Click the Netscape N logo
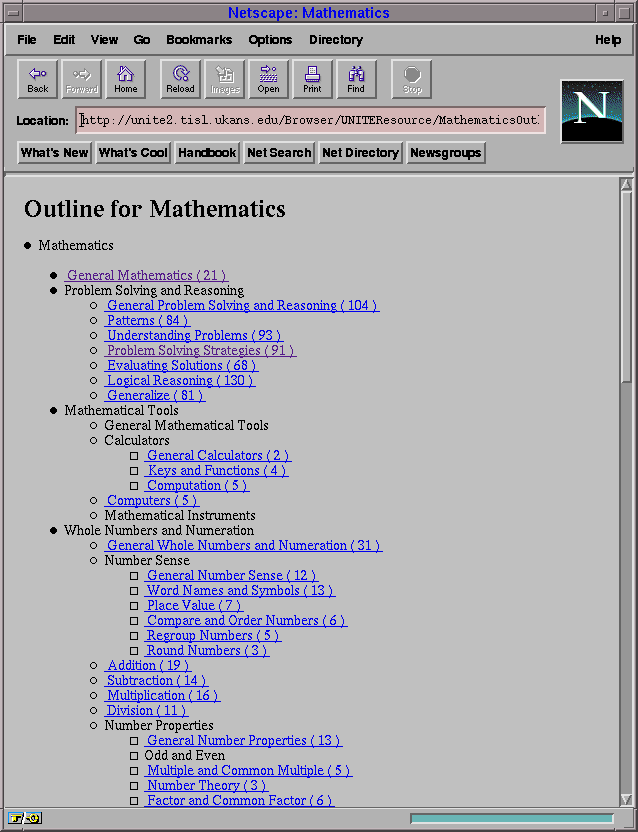The image size is (638, 832). [x=592, y=111]
